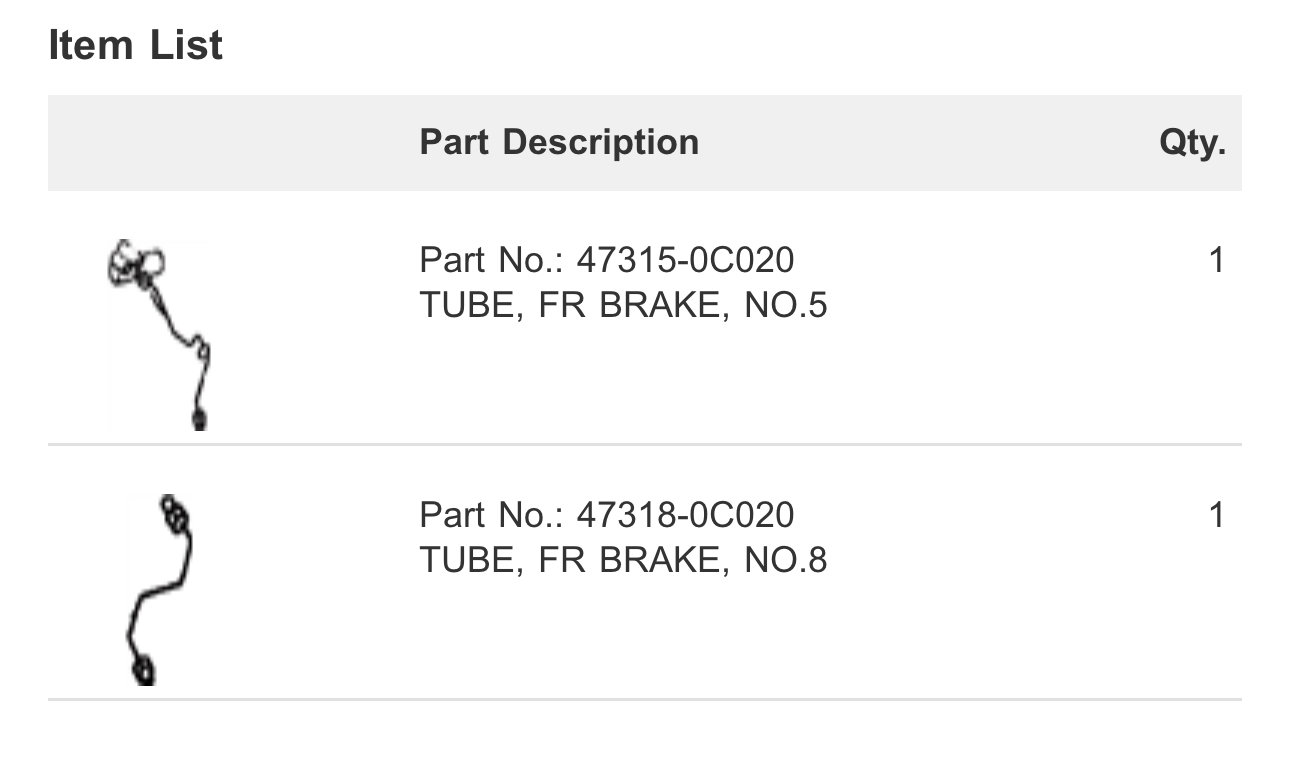1290x757 pixels.
Task: Click the bottom fitting of NO.5 tube drawing
Action: (198, 419)
